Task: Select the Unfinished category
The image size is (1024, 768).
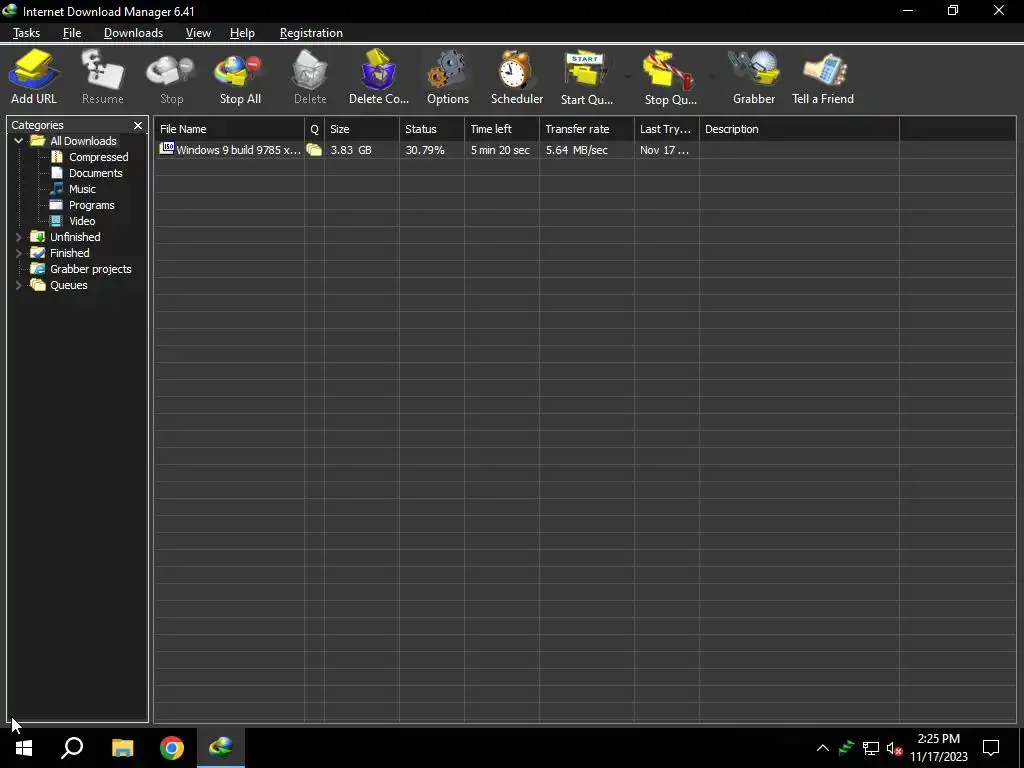Action: coord(66,237)
